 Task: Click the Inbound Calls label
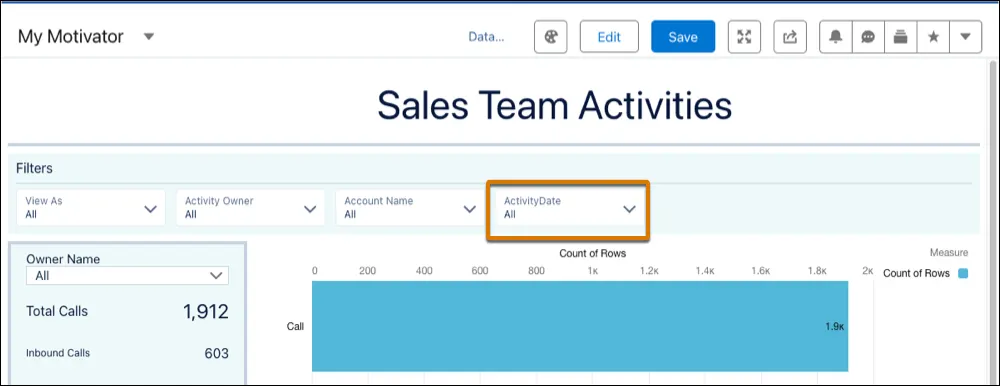tap(58, 353)
